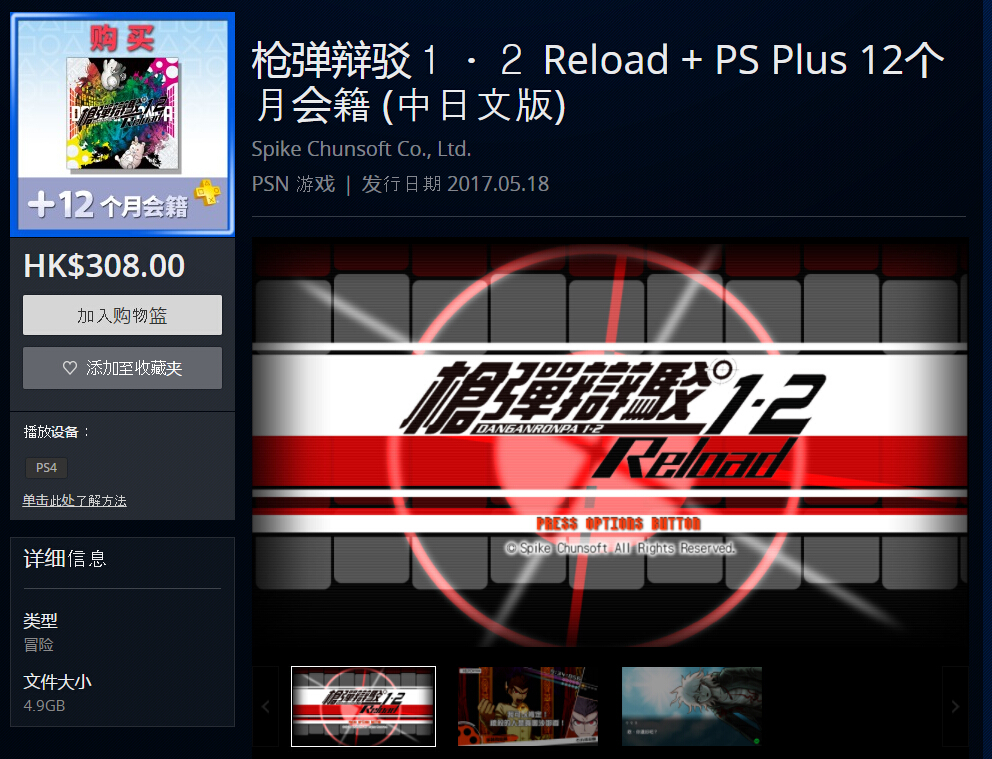The image size is (992, 759).
Task: Click the +12个月会籍 membership banner
Action: tap(123, 204)
